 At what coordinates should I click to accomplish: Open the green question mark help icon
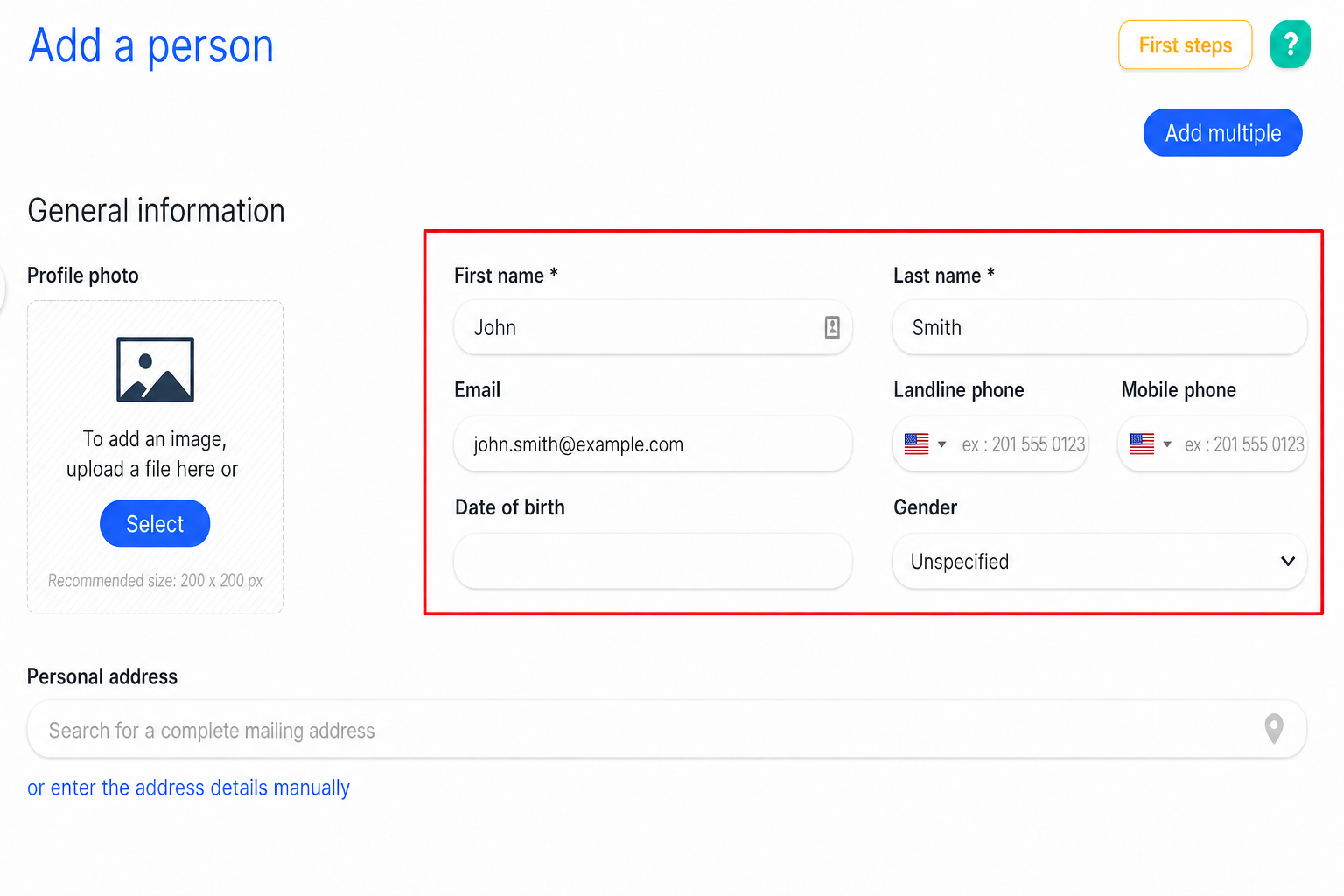tap(1290, 45)
